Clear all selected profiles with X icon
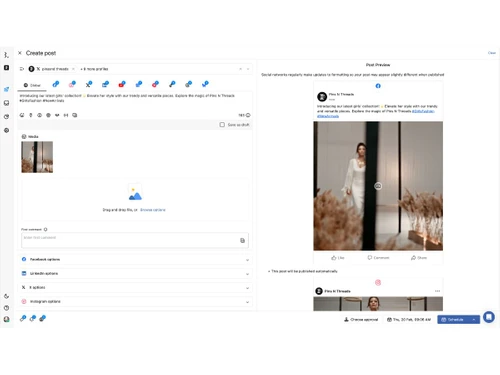500x375 pixels. point(240,69)
